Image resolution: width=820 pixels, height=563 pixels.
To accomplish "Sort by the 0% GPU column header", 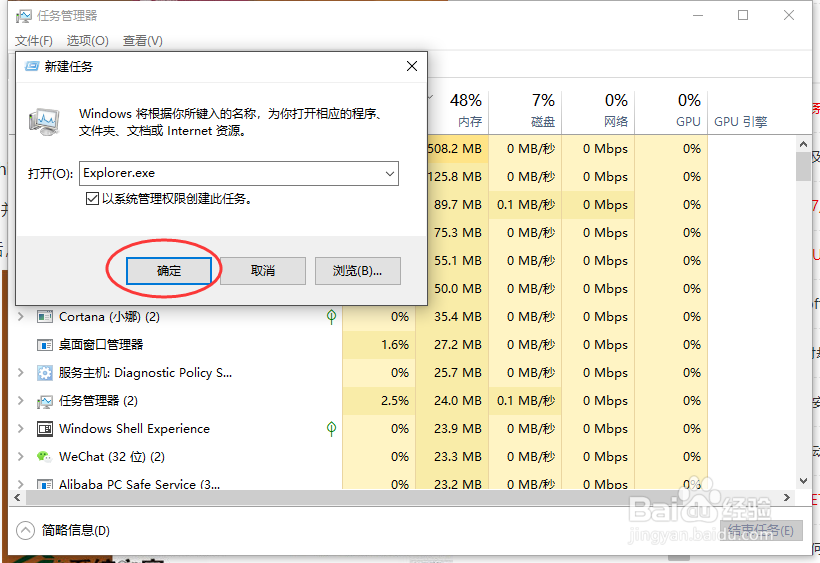I will pyautogui.click(x=671, y=110).
